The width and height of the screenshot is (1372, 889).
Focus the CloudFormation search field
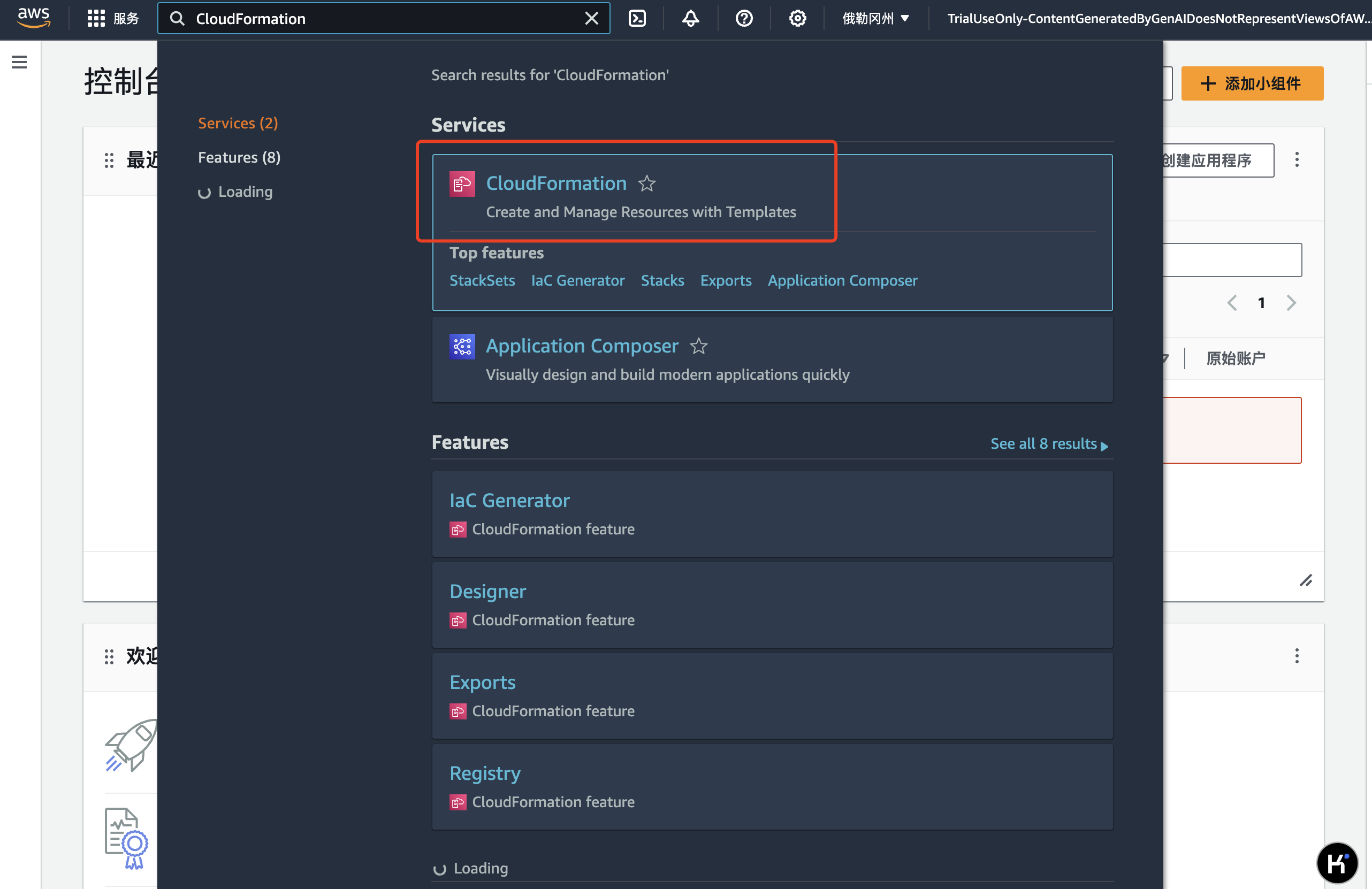pyautogui.click(x=383, y=18)
